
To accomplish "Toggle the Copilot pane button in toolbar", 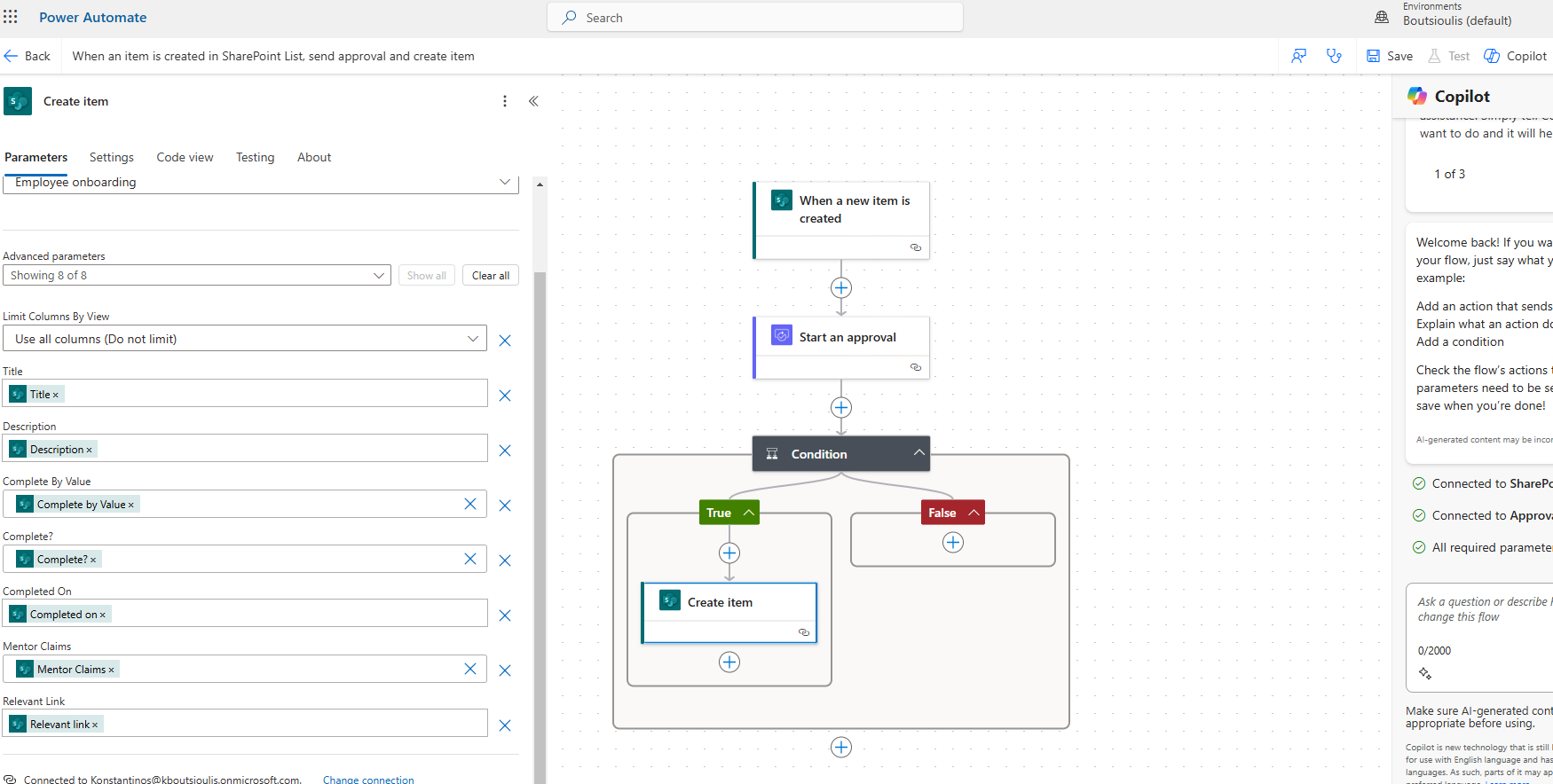I will tap(1516, 56).
